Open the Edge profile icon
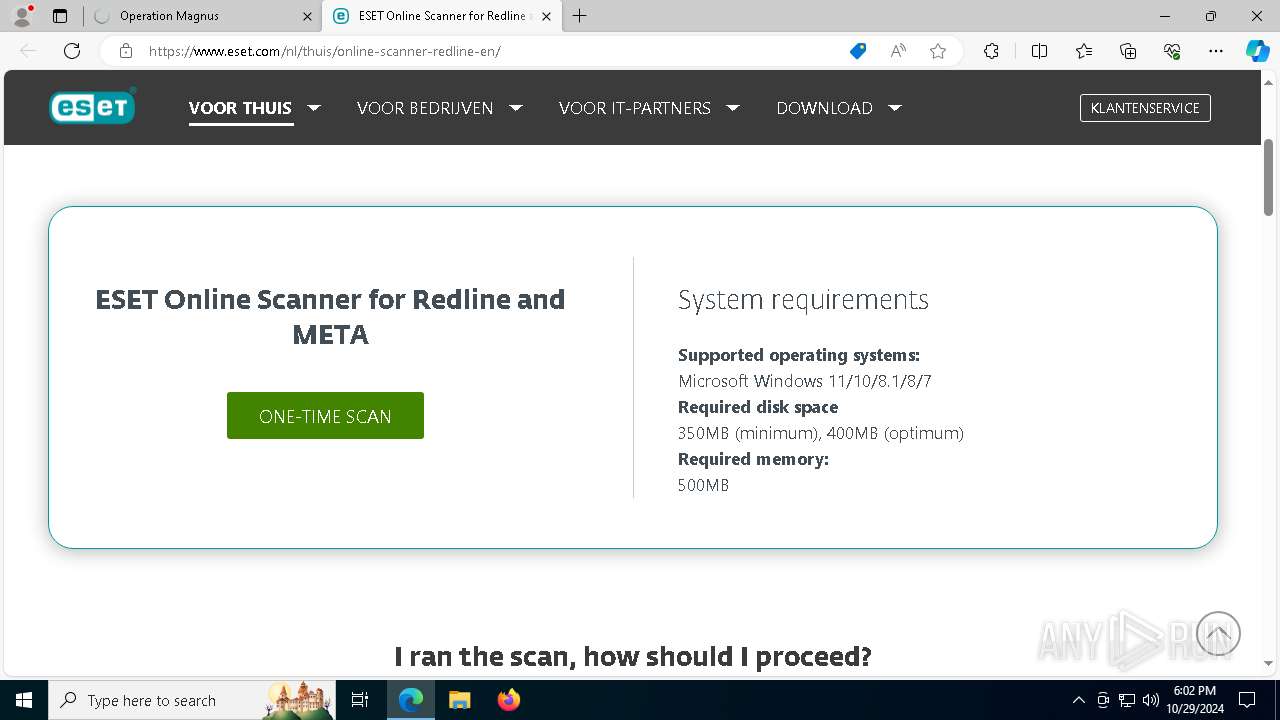1280x720 pixels. pos(22,16)
